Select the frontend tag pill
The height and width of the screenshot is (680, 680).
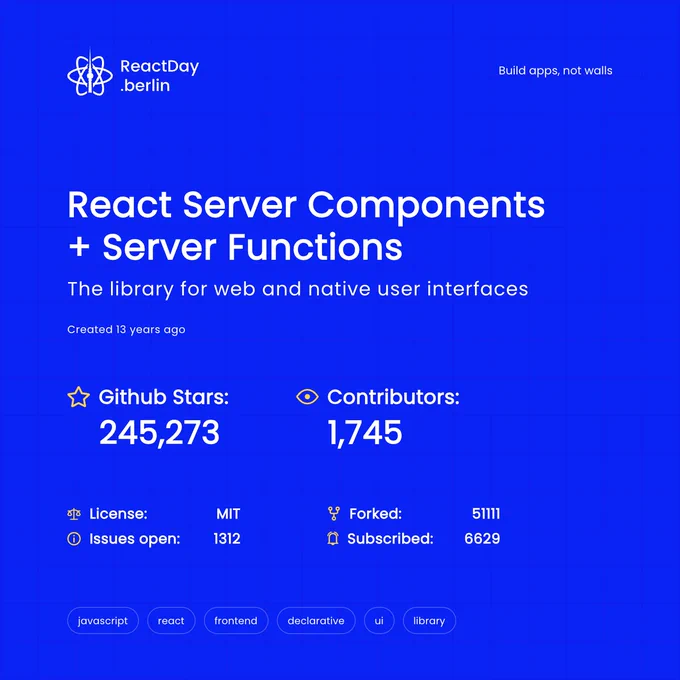coord(236,621)
